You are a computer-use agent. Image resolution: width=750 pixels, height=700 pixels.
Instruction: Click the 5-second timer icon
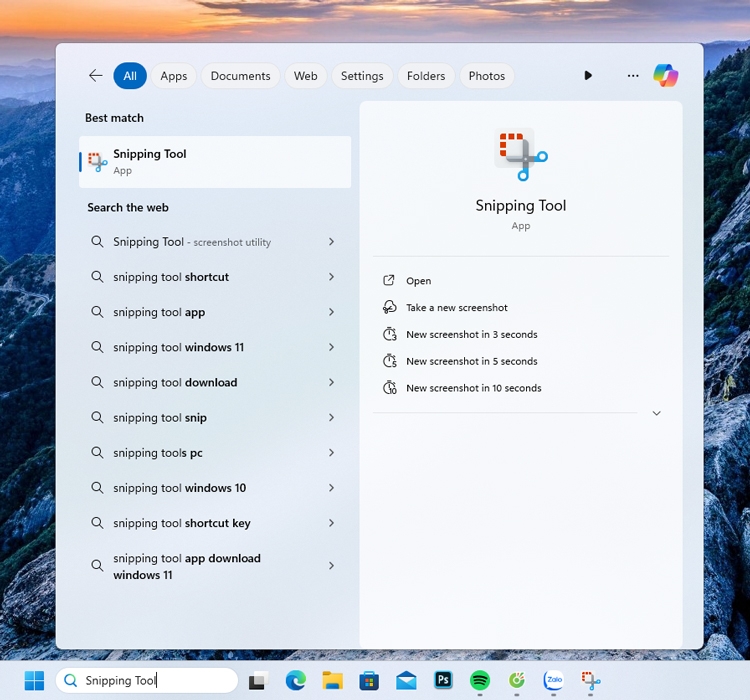[x=389, y=361]
